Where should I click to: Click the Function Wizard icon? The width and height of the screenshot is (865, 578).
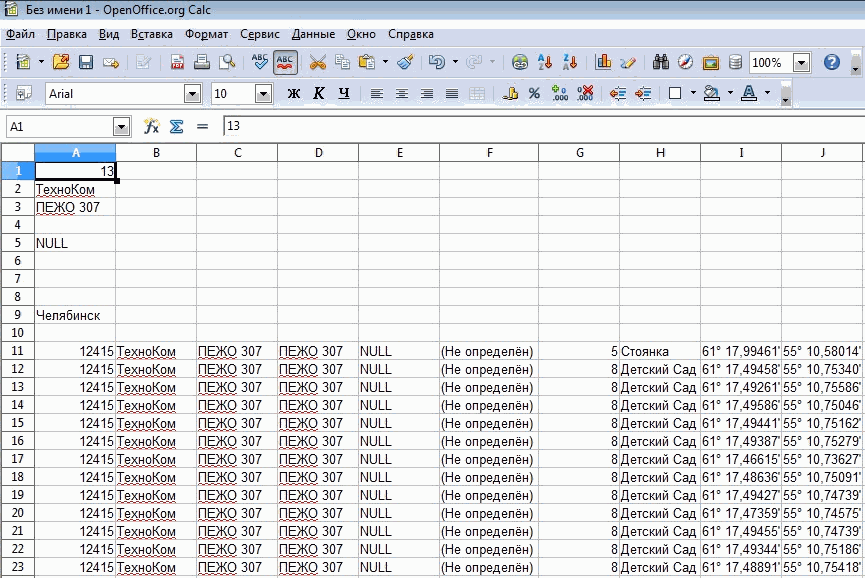tap(152, 127)
